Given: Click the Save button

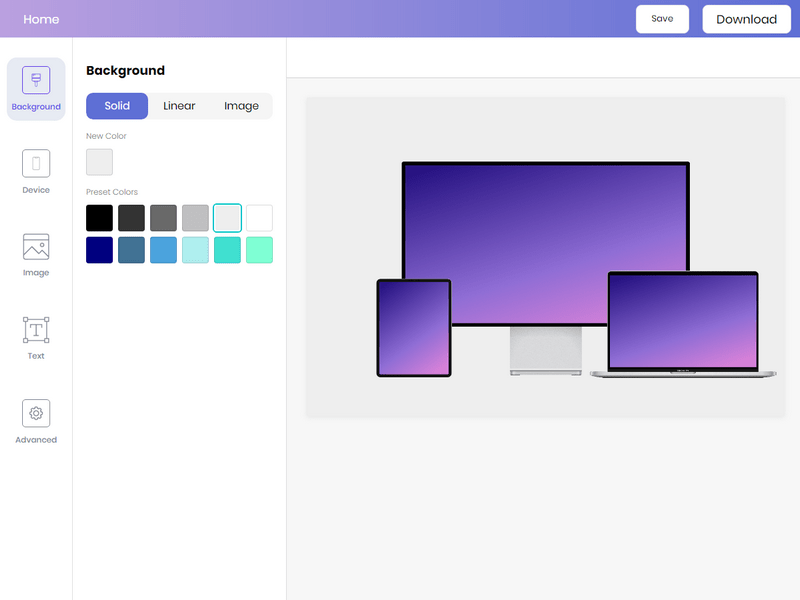Looking at the screenshot, I should coord(662,19).
